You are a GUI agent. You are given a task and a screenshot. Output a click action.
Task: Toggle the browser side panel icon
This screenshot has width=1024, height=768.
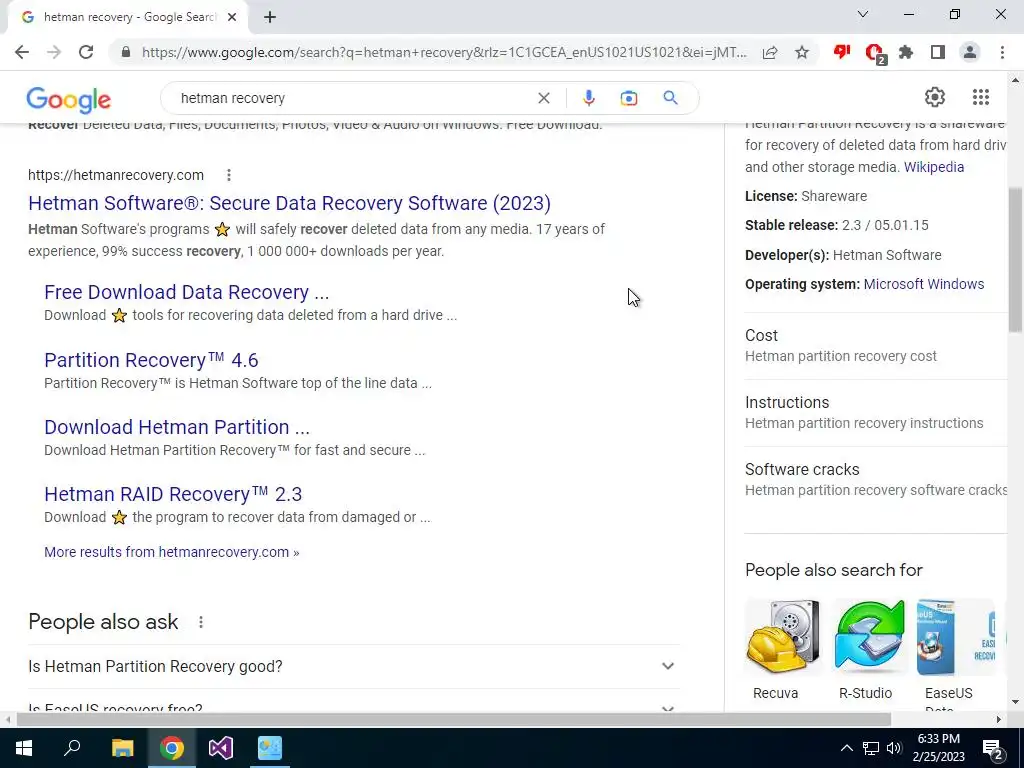click(938, 52)
